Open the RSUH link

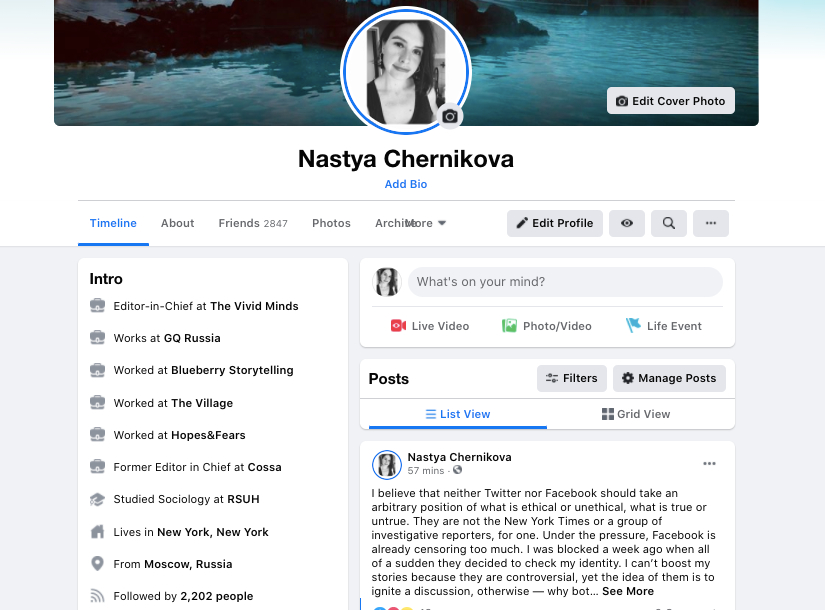click(243, 499)
